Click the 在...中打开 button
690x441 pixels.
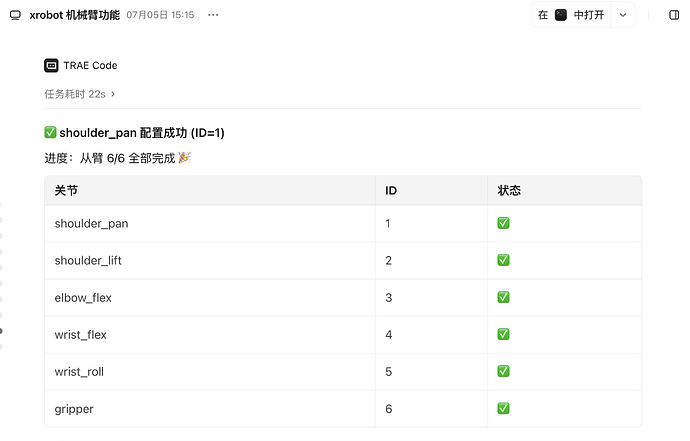[571, 15]
